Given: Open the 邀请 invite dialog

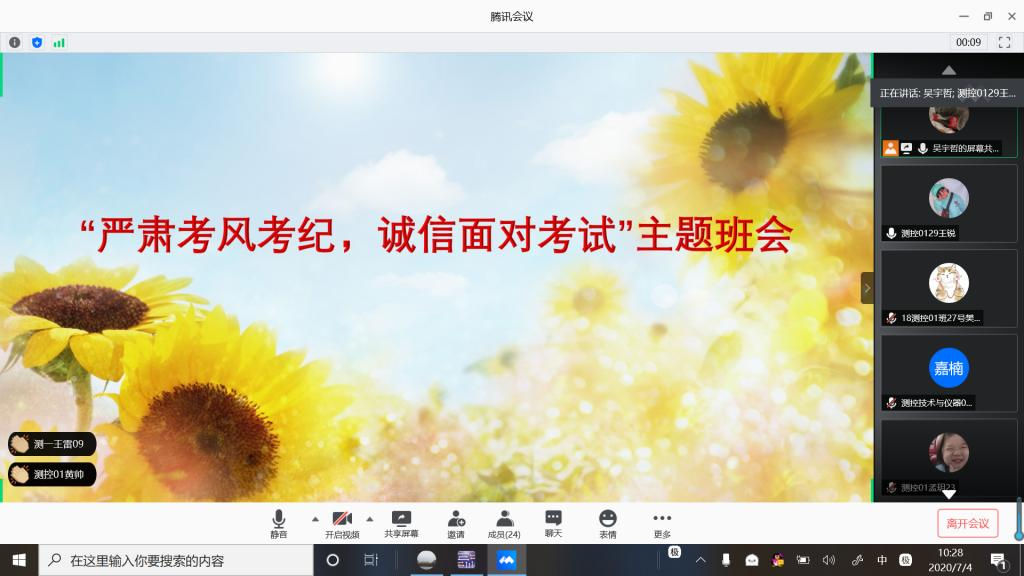Looking at the screenshot, I should point(456,524).
